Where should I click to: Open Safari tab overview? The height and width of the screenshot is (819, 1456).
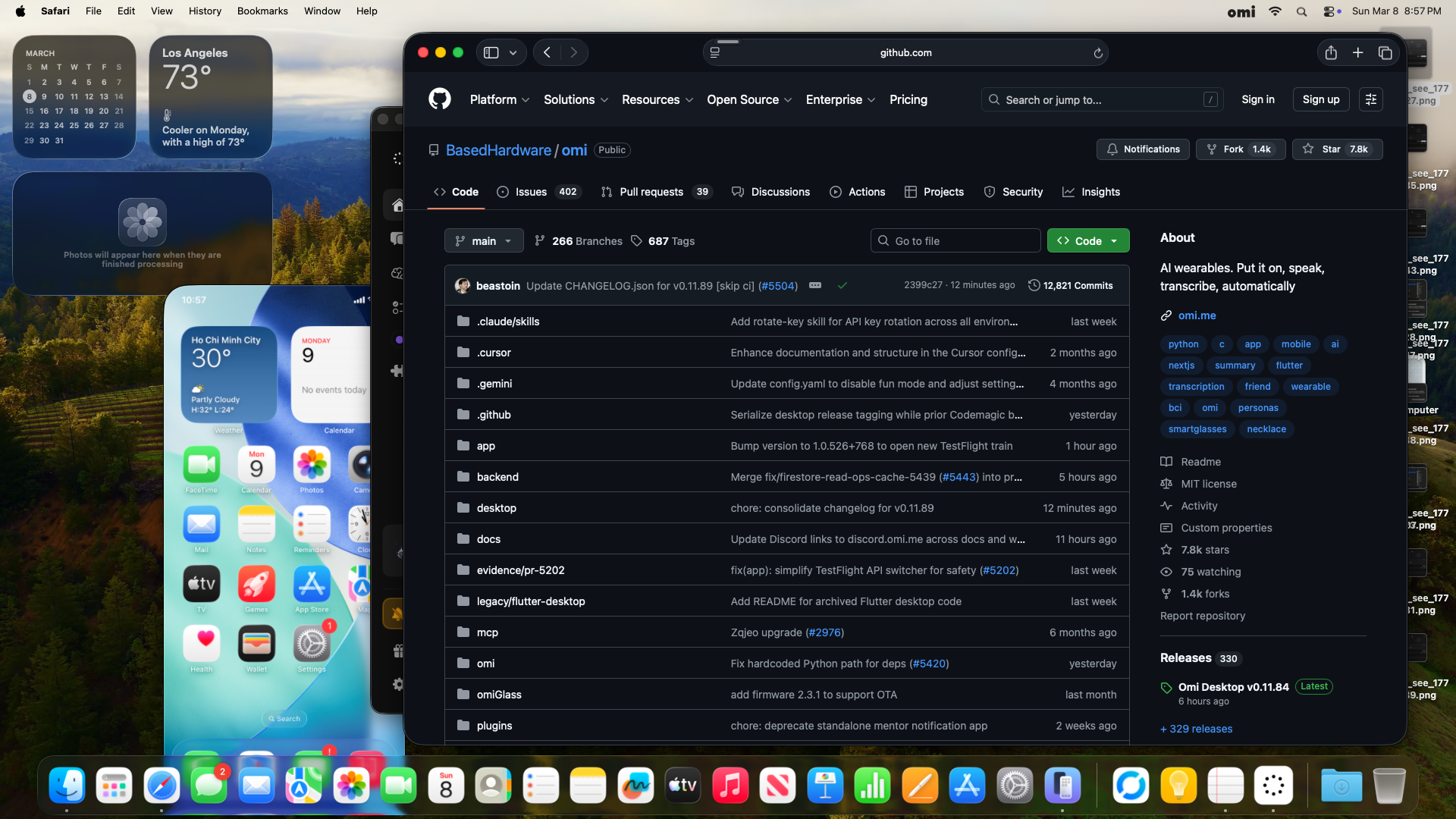coord(1386,52)
